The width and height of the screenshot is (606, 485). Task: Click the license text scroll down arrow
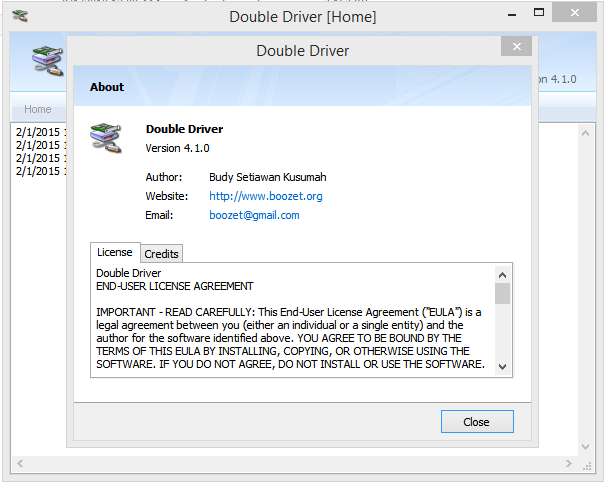point(502,366)
